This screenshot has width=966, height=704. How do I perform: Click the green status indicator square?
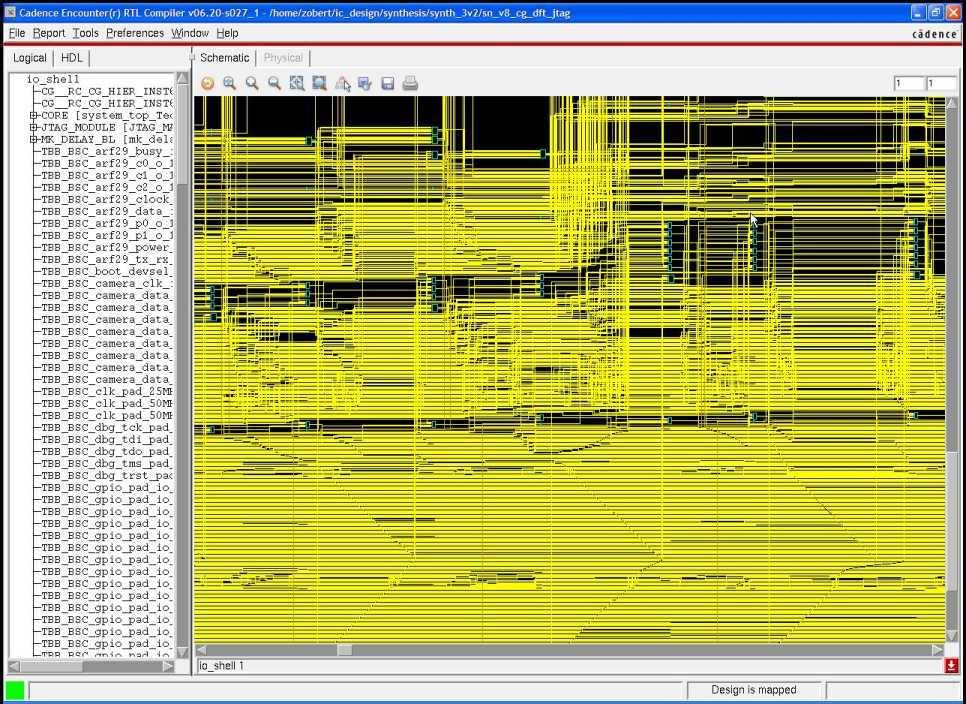point(15,690)
